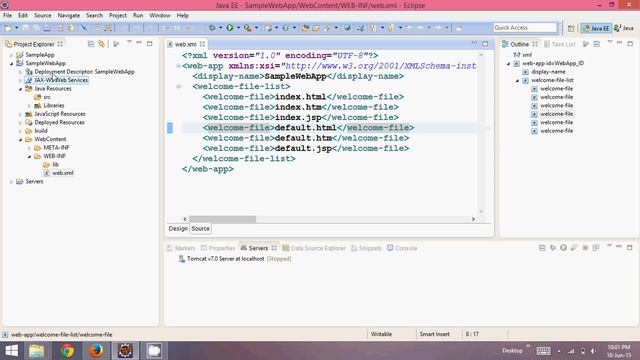The height and width of the screenshot is (360, 640).
Task: Open Google Chrome from taskbar
Action: click(x=67, y=351)
